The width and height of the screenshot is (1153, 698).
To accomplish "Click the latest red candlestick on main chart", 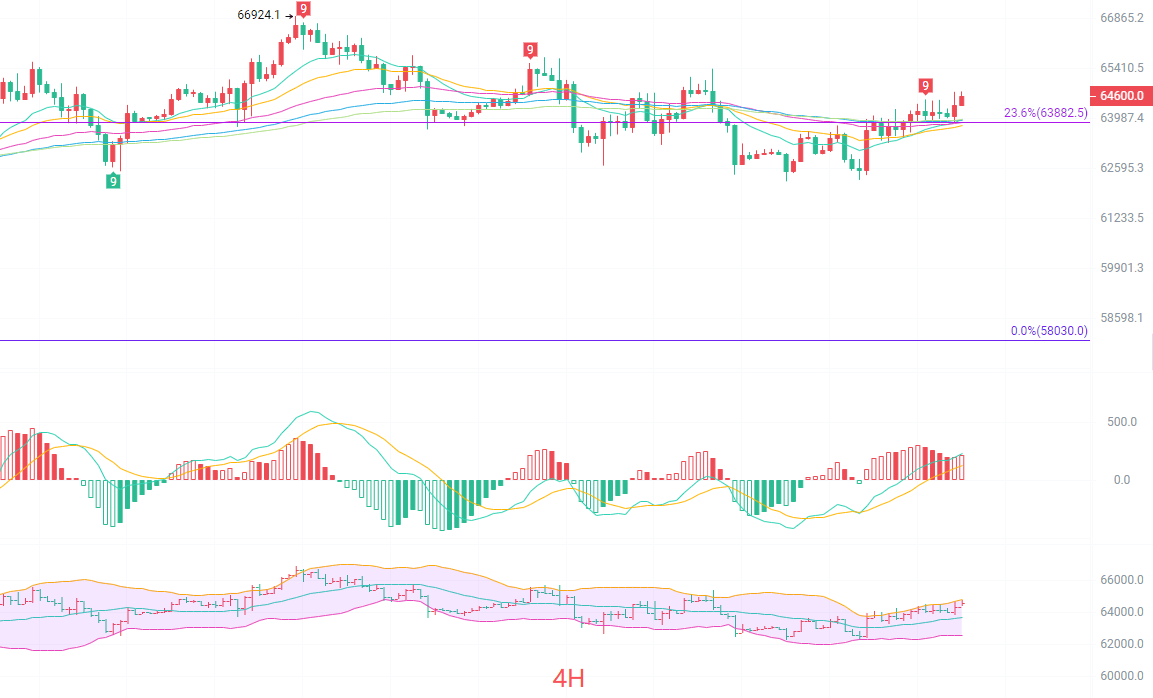I will [x=962, y=100].
